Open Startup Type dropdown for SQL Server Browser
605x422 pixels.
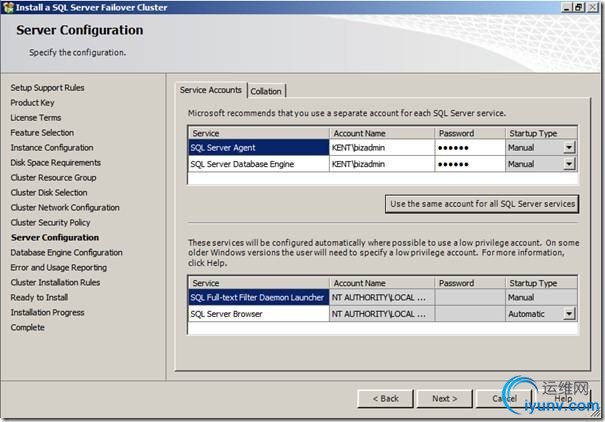click(569, 314)
